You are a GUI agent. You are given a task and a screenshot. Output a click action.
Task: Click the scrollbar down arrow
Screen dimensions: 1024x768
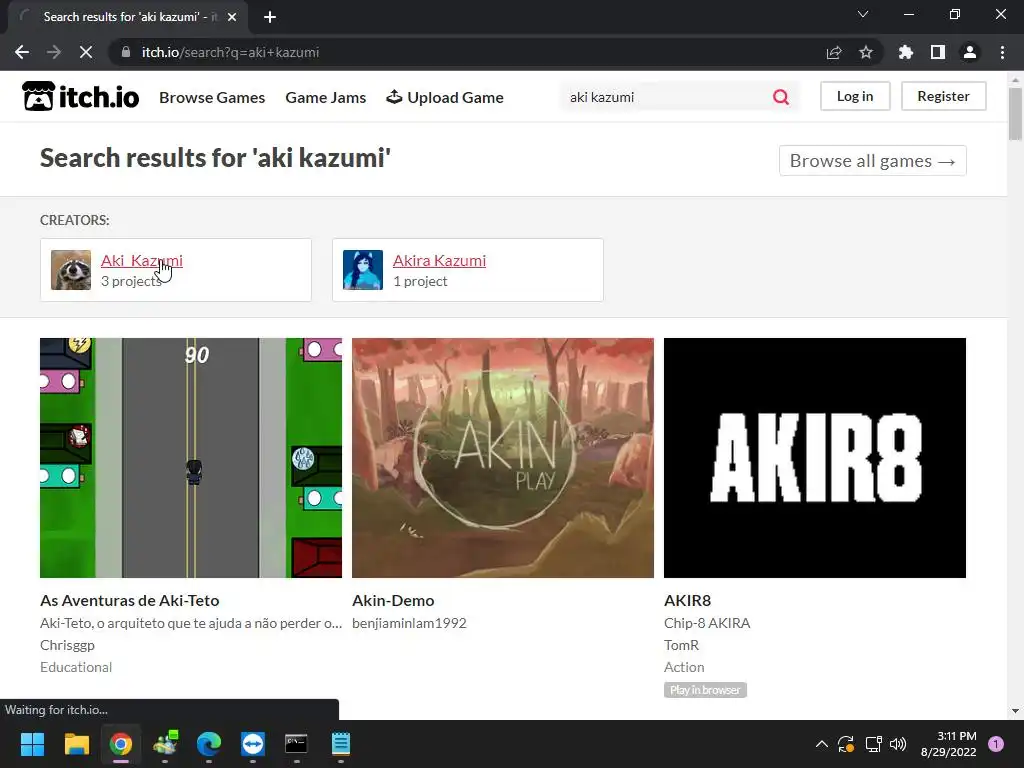coord(1015,711)
